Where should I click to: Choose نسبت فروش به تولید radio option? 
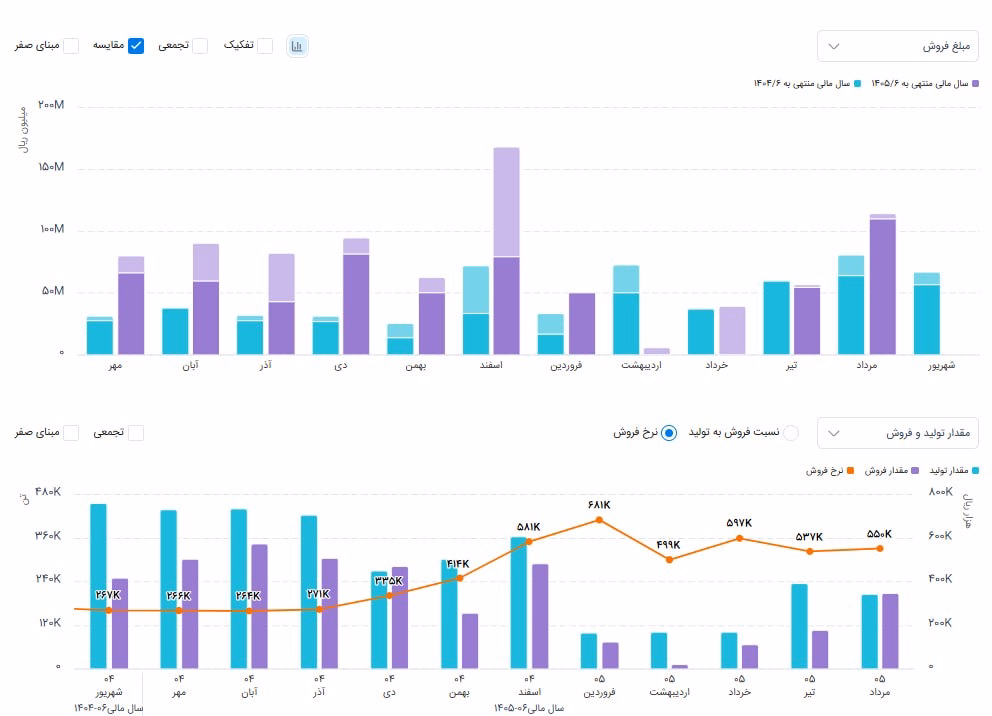tap(790, 433)
